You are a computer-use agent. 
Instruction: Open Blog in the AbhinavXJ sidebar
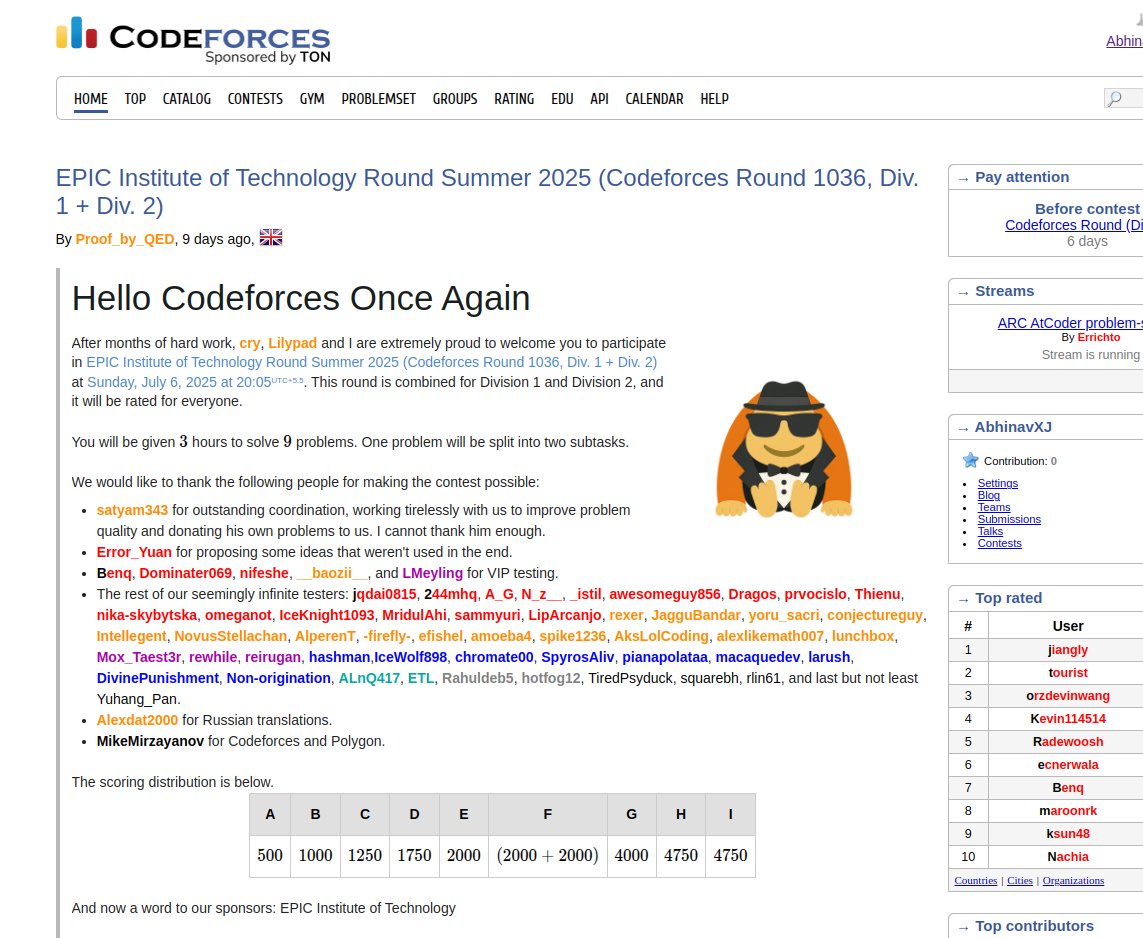pos(988,495)
